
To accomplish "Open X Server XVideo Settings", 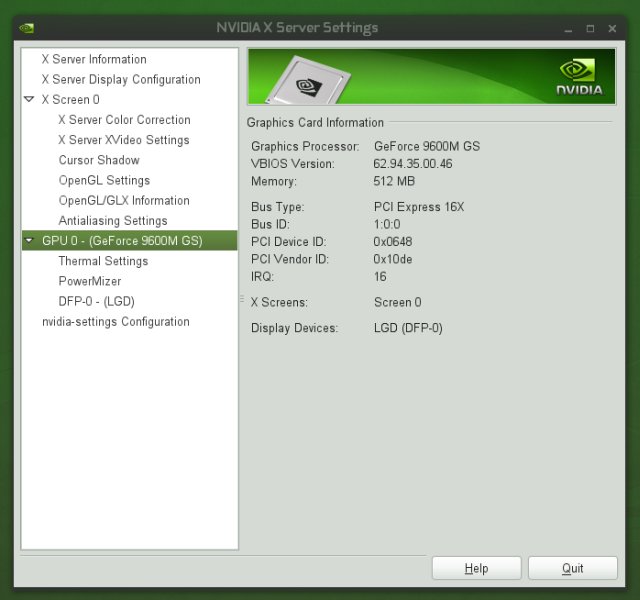I will click(x=124, y=140).
